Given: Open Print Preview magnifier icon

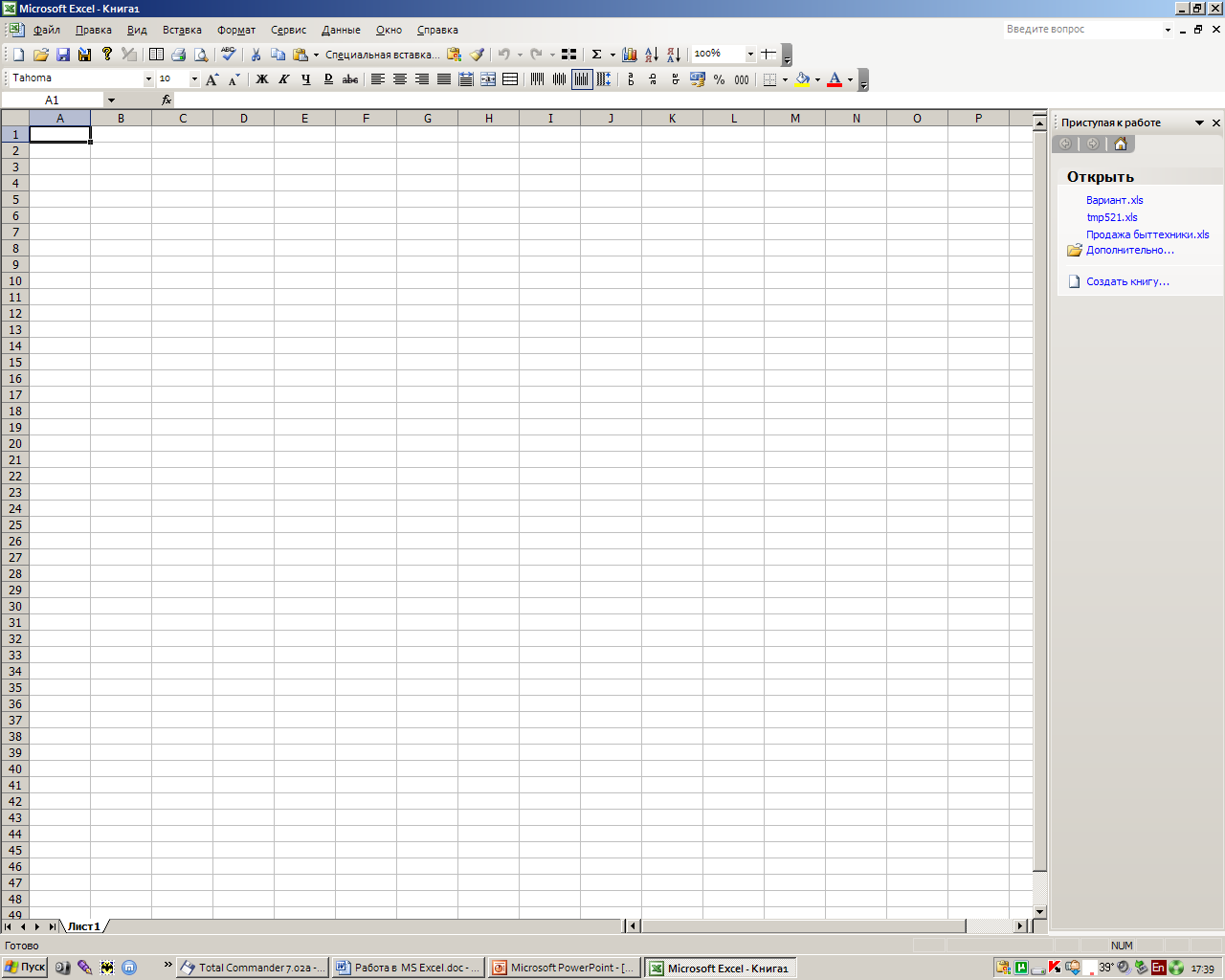Looking at the screenshot, I should click(200, 55).
